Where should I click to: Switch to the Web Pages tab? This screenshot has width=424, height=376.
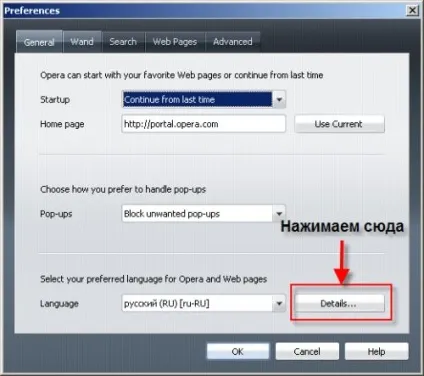click(x=175, y=42)
